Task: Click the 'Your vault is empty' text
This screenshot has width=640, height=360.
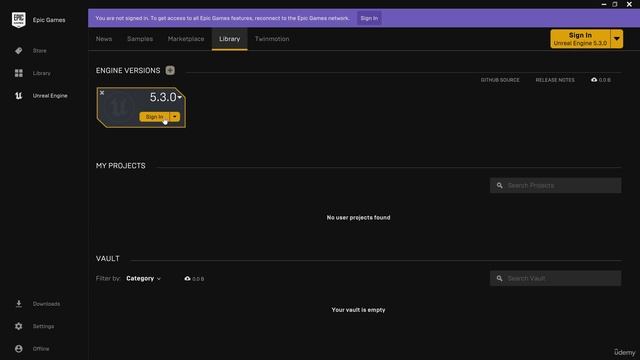Action: point(358,310)
